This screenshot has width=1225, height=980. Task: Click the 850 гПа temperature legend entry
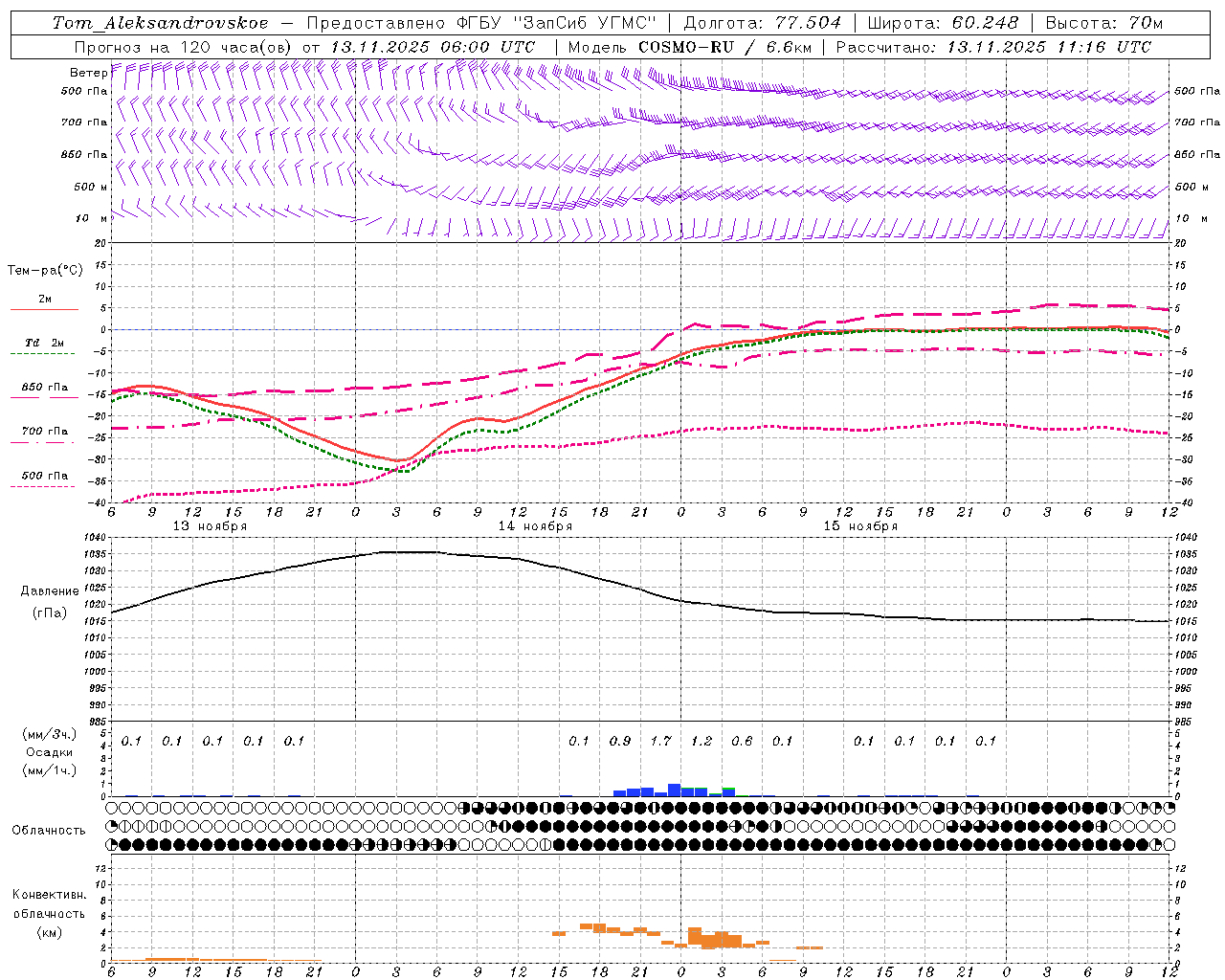pyautogui.click(x=45, y=388)
